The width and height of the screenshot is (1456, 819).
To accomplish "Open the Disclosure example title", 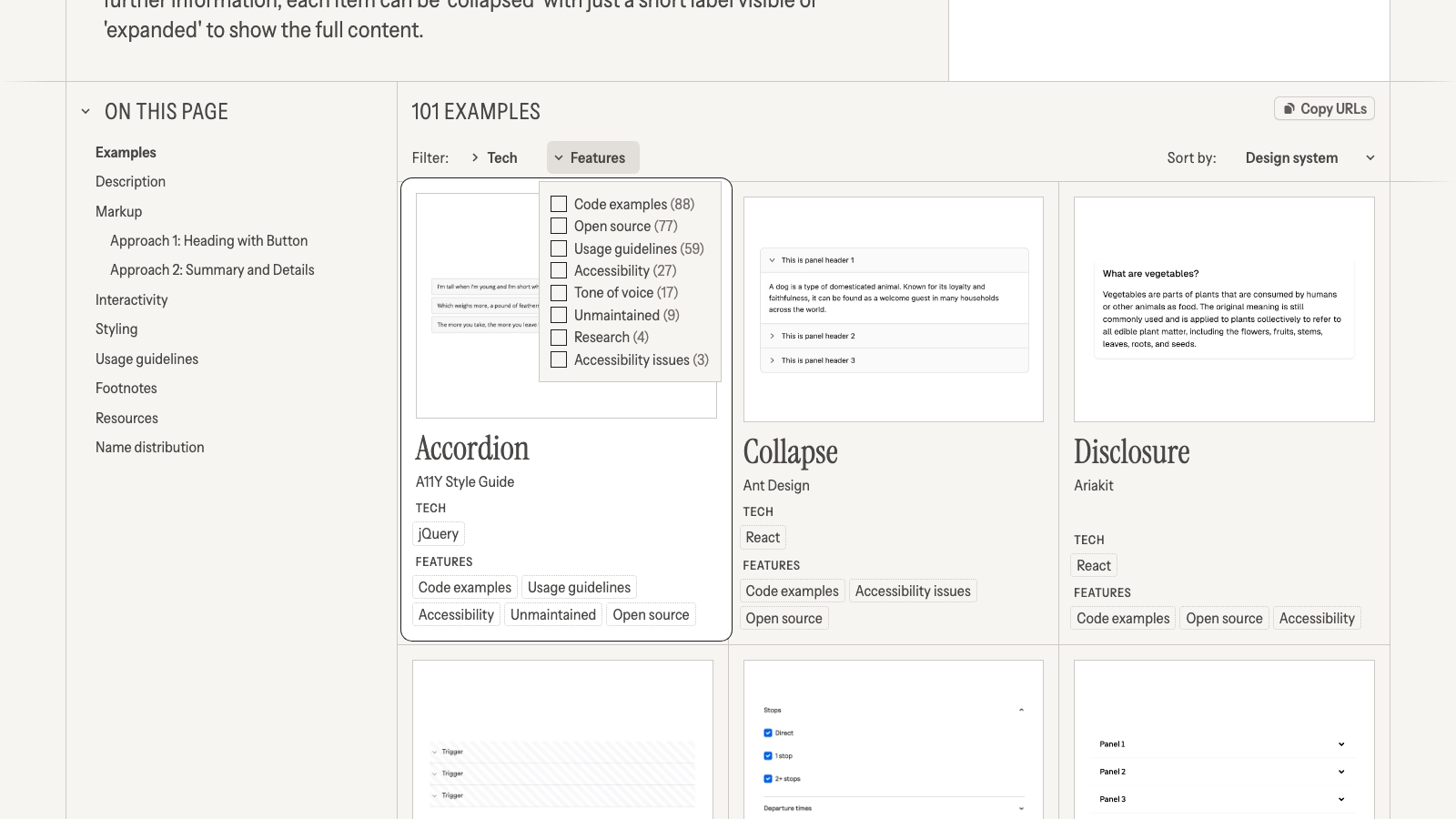I will (x=1131, y=452).
